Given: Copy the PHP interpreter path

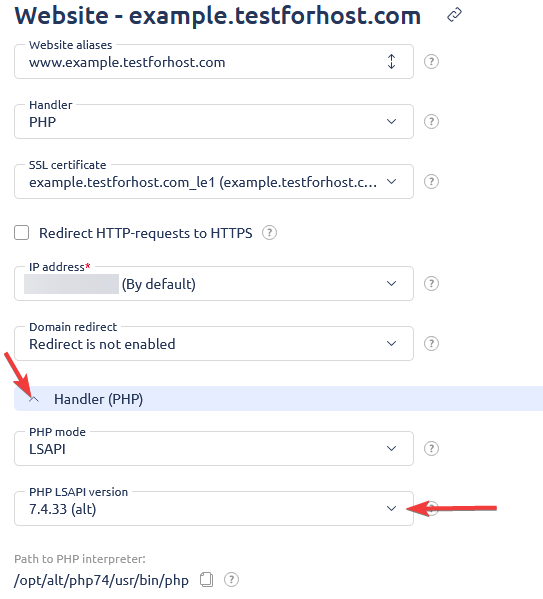Looking at the screenshot, I should click(206, 580).
